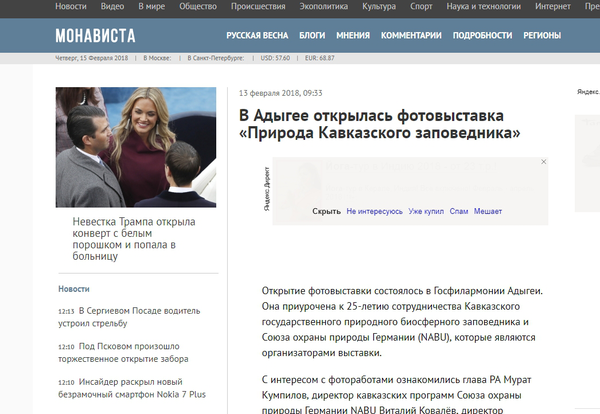
Task: Open Наука и технологии section
Action: 484,7
